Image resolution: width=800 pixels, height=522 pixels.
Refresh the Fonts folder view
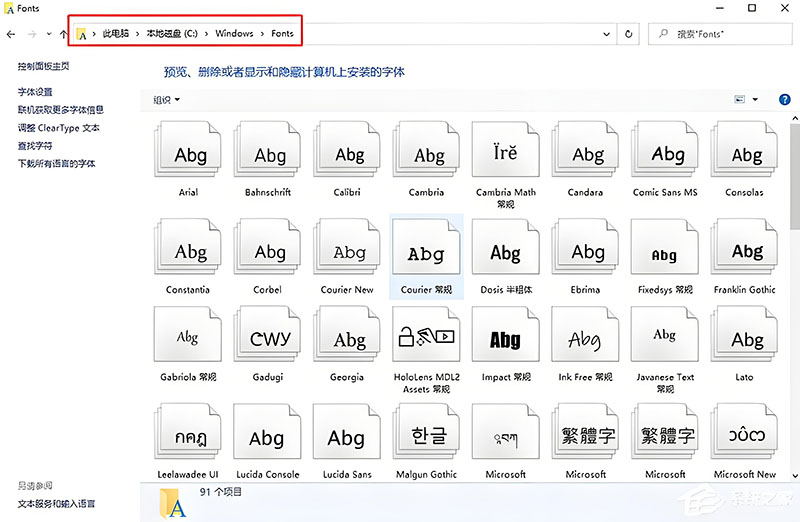coord(629,34)
